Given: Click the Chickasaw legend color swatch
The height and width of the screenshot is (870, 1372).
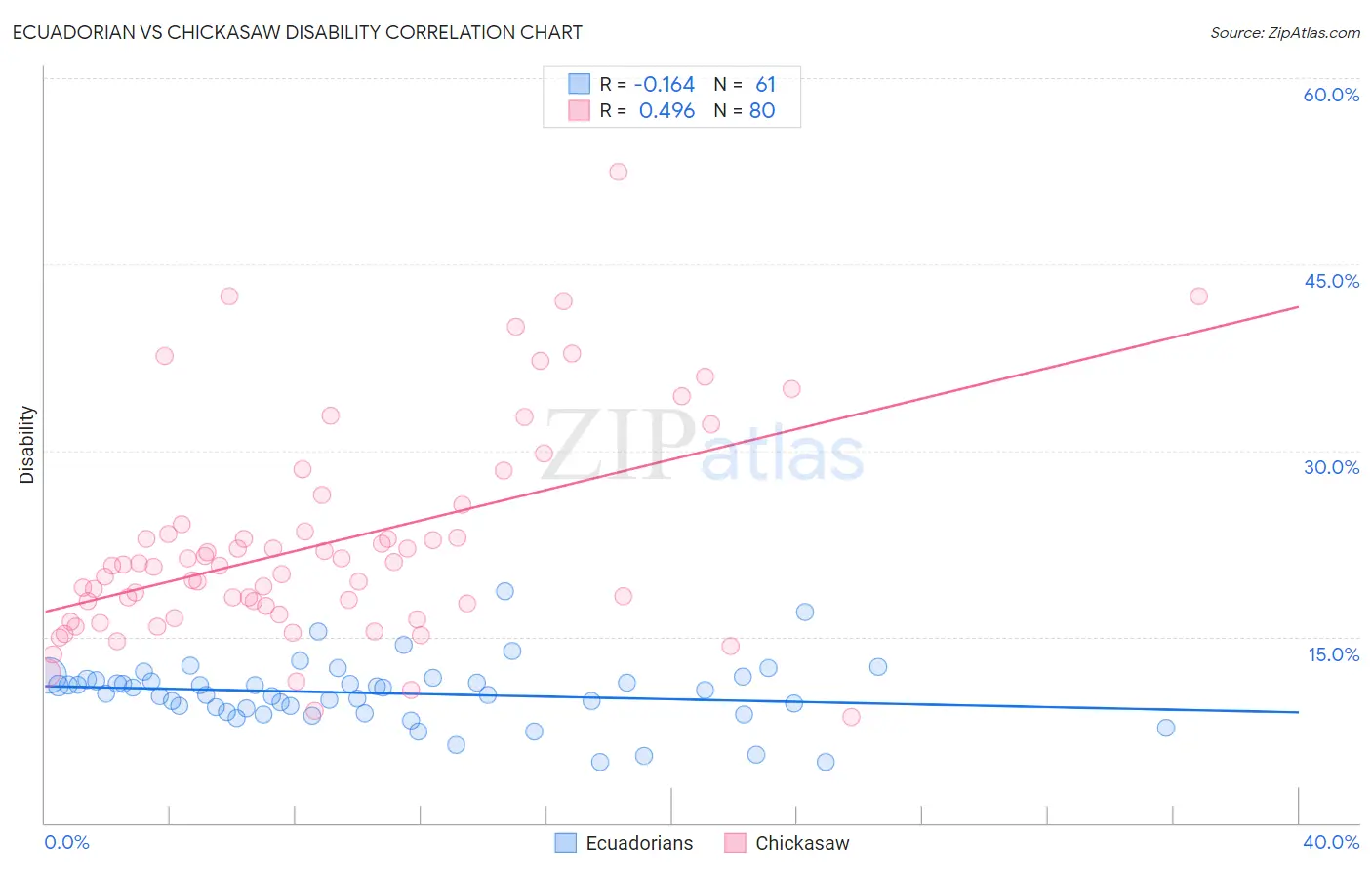Looking at the screenshot, I should [735, 843].
